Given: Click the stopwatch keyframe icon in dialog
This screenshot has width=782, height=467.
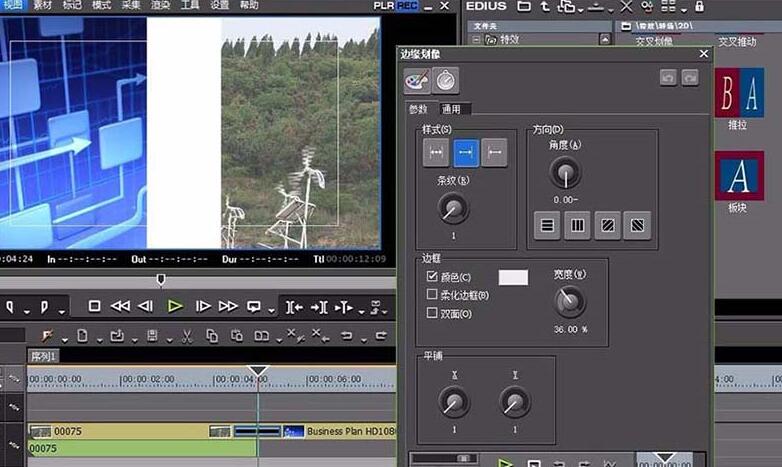Looking at the screenshot, I should (446, 81).
